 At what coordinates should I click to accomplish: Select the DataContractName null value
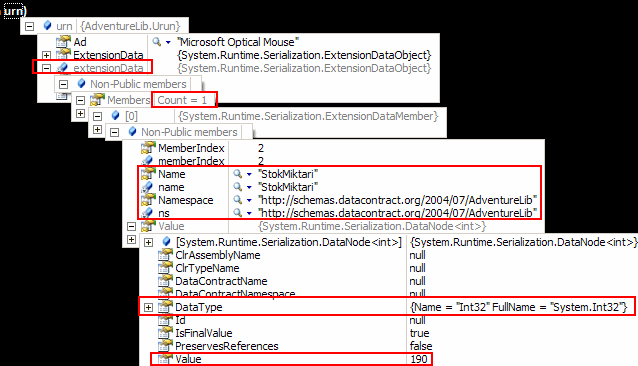tap(417, 281)
